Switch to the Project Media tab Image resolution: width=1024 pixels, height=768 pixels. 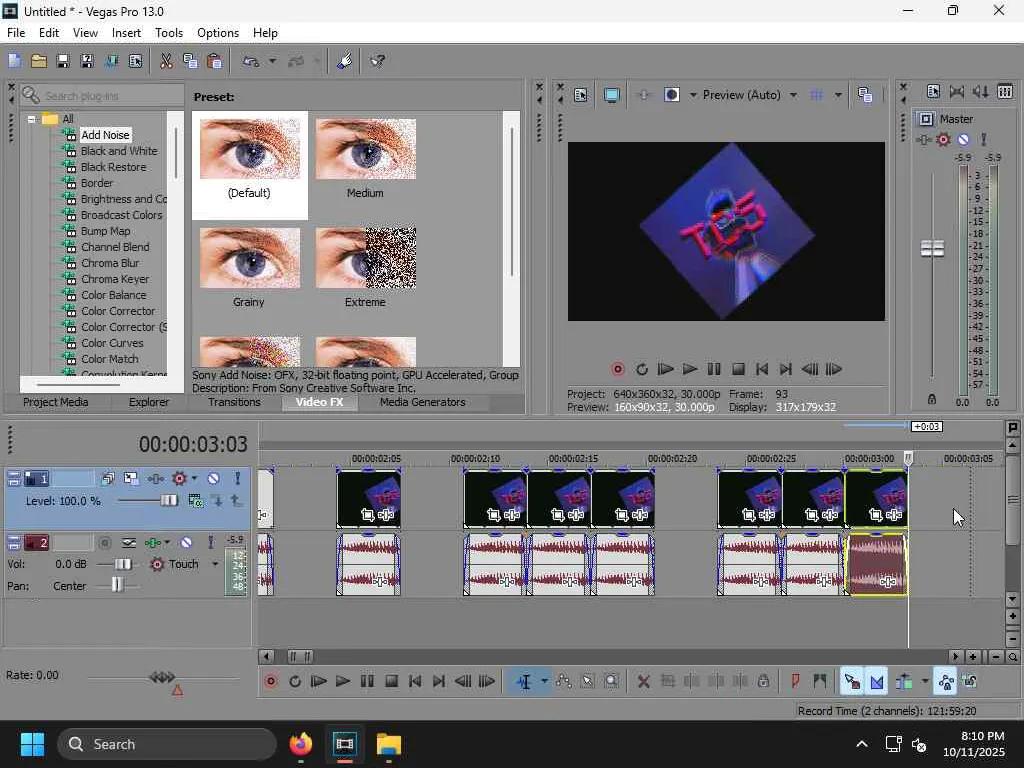coord(56,403)
